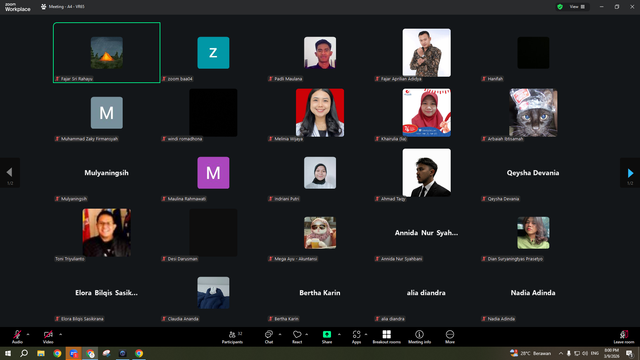Show hidden system tray icons
The height and width of the screenshot is (360, 640).
tap(561, 353)
